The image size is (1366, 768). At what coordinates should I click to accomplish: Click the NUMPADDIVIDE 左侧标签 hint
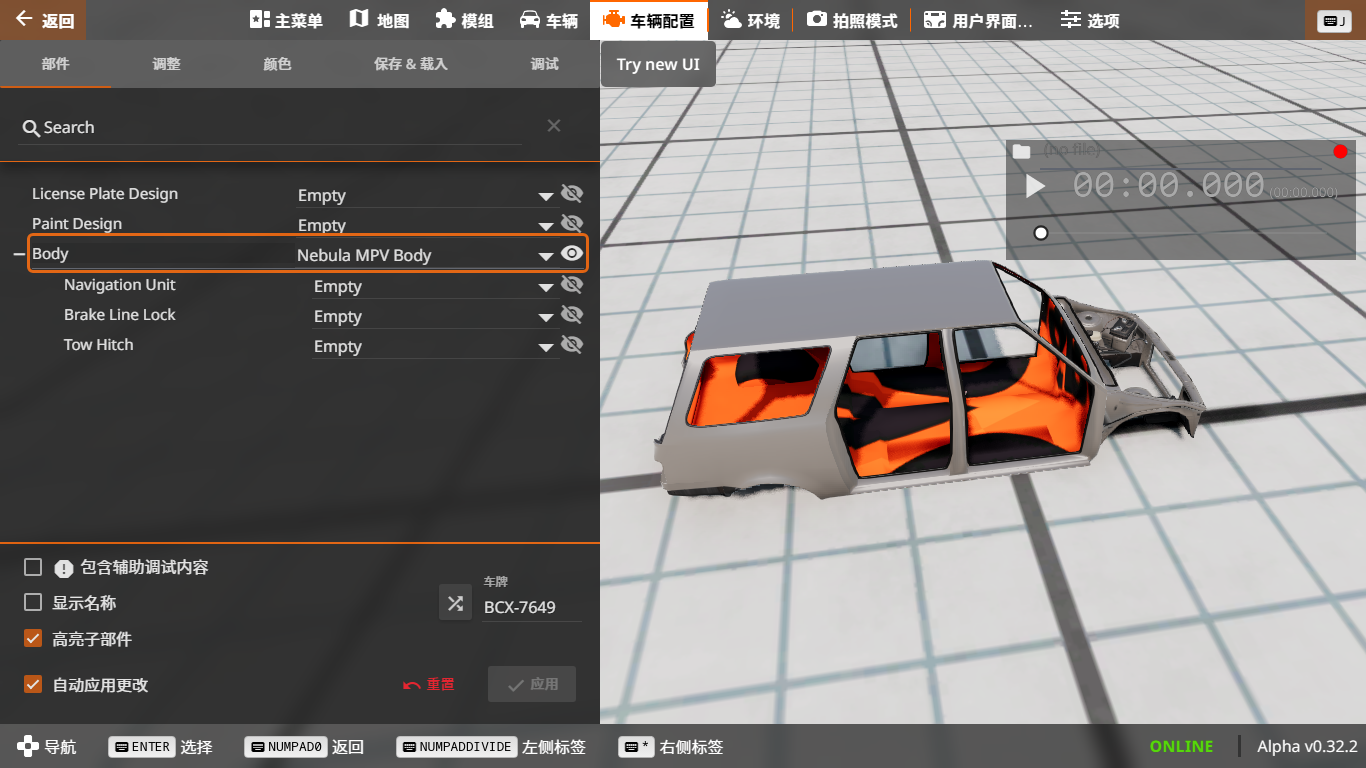[491, 746]
